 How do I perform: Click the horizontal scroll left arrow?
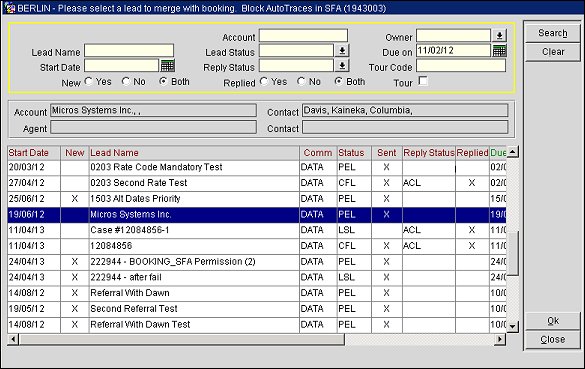coord(13,339)
